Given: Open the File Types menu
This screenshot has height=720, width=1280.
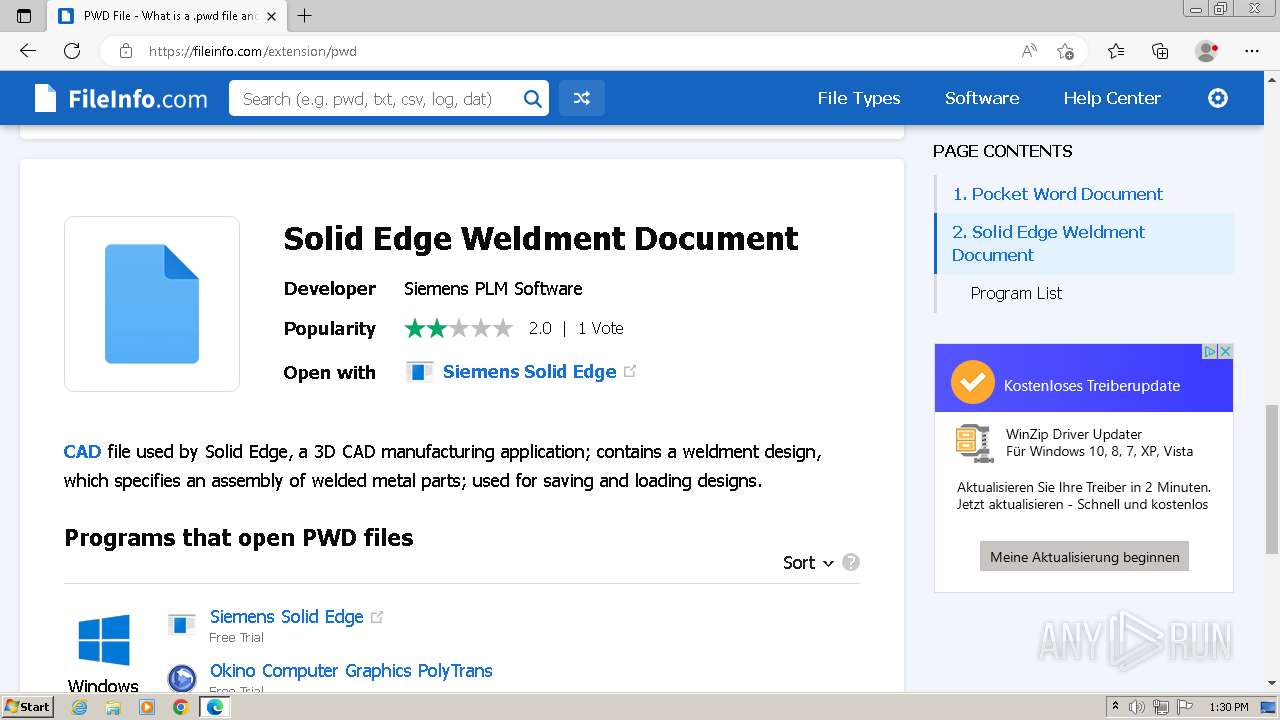Looking at the screenshot, I should (x=858, y=98).
